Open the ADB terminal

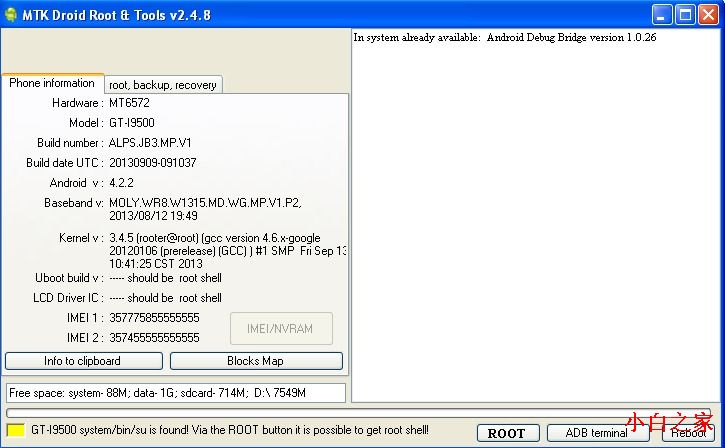point(597,433)
